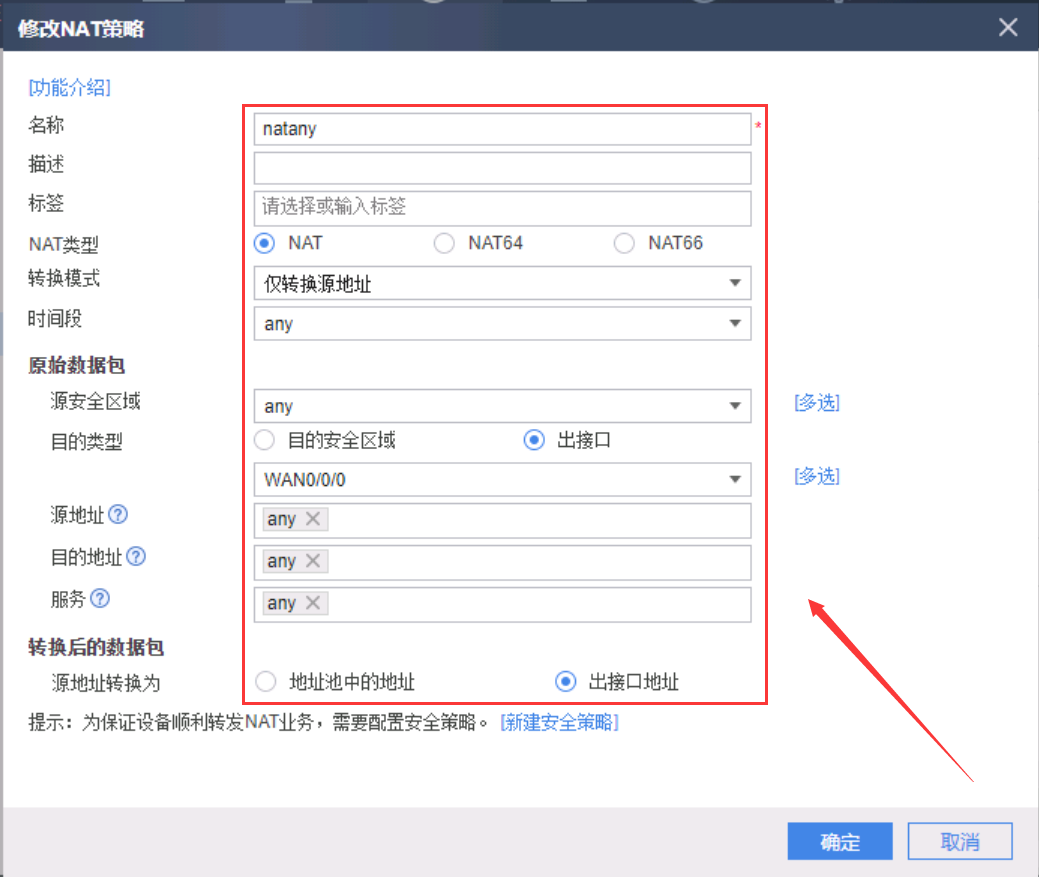The height and width of the screenshot is (877, 1039).
Task: Click the help icon next to 服务
Action: coord(99,599)
